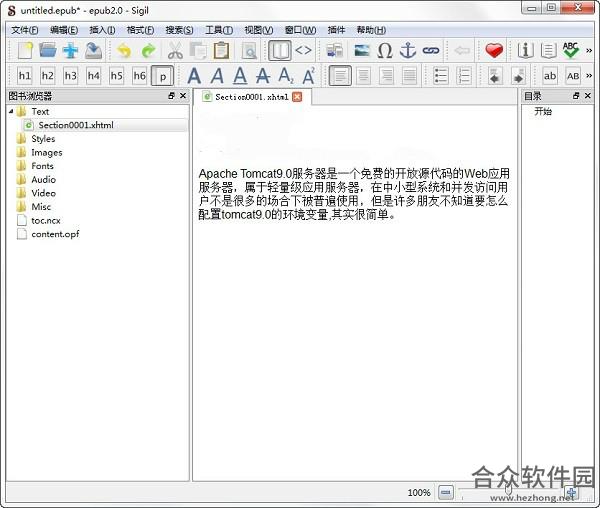Open find and replace magnifier icon
The width and height of the screenshot is (600, 508).
point(249,50)
